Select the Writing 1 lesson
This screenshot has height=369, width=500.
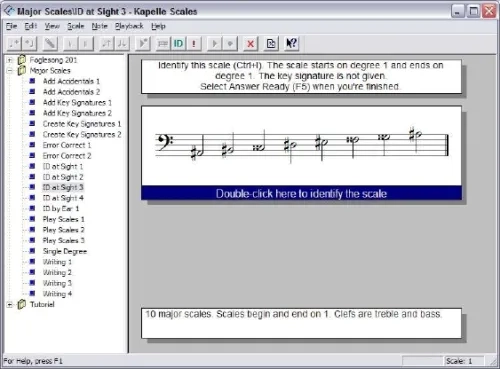tap(57, 262)
